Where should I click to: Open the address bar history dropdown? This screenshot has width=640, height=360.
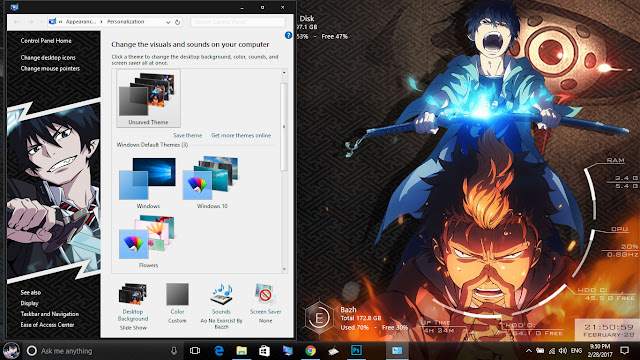click(x=168, y=22)
